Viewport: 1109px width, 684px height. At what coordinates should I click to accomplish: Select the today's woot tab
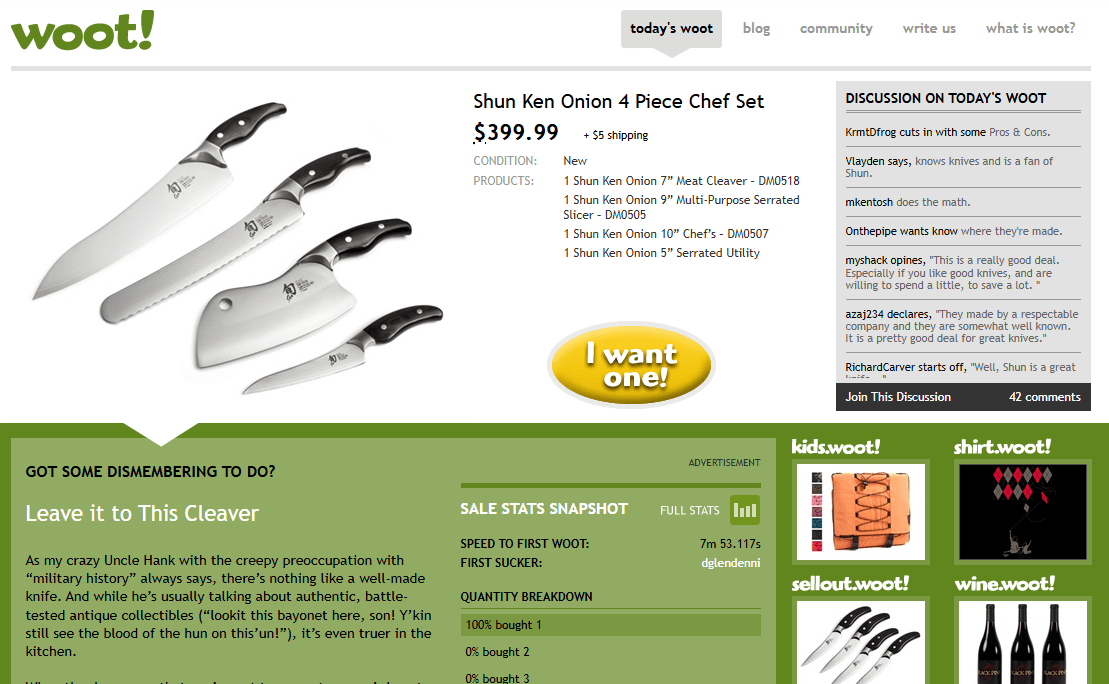coord(671,29)
